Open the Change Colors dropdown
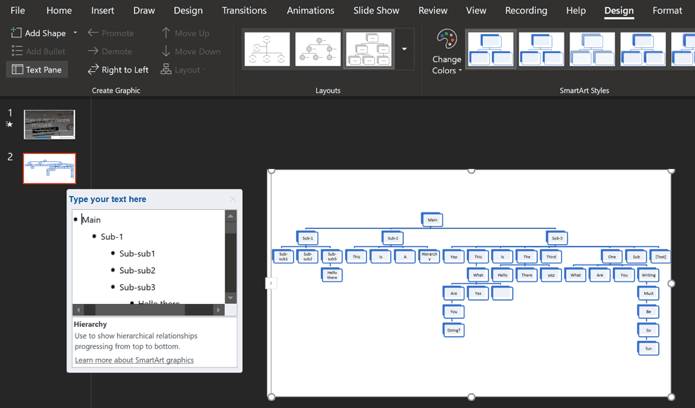This screenshot has height=408, width=695. point(447,52)
